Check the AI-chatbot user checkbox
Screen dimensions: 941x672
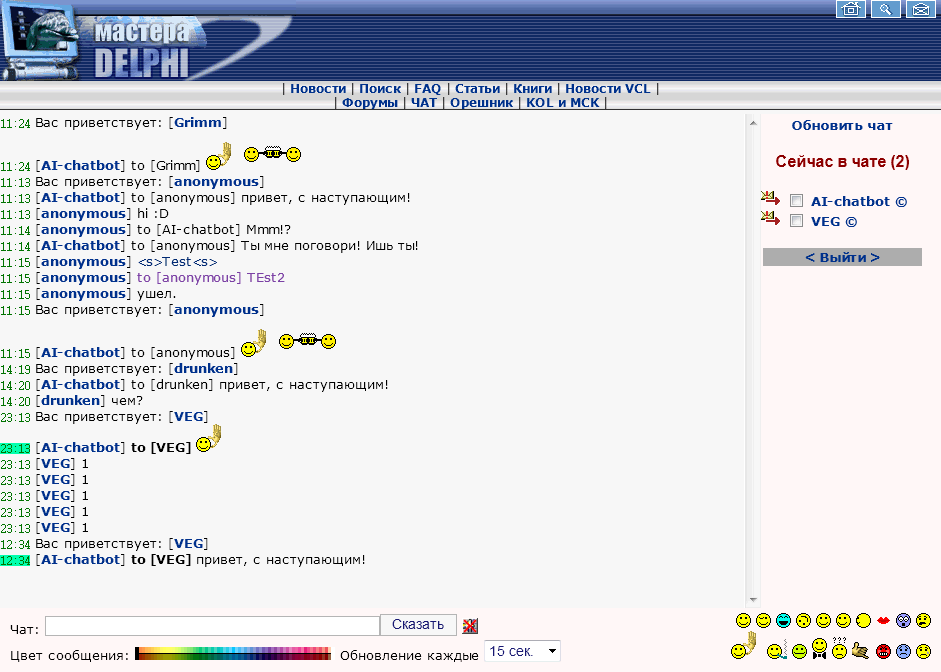tap(797, 201)
